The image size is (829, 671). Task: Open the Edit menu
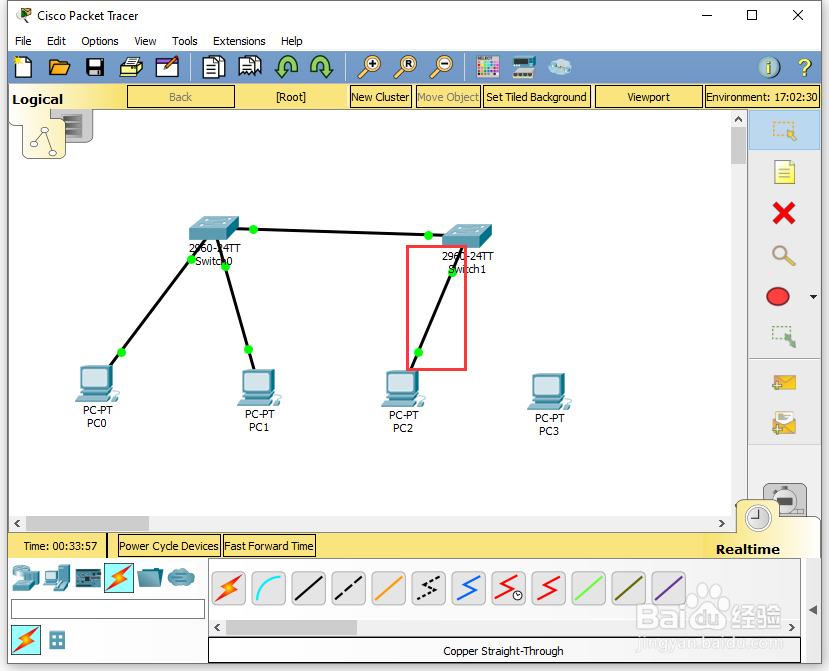pos(56,41)
